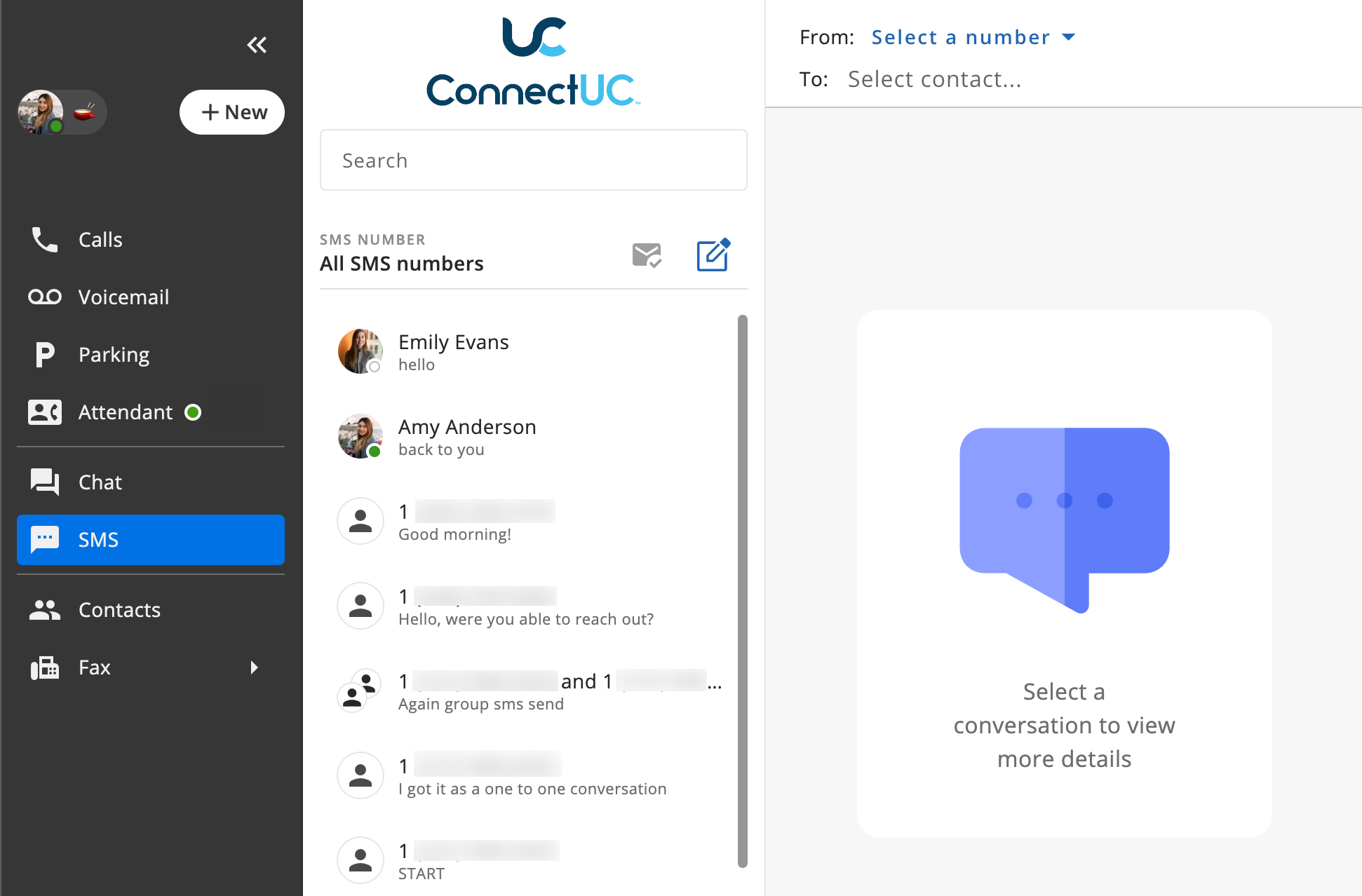Open the Attendant menu item
Viewport: 1362px width, 896px height.
pyautogui.click(x=125, y=412)
